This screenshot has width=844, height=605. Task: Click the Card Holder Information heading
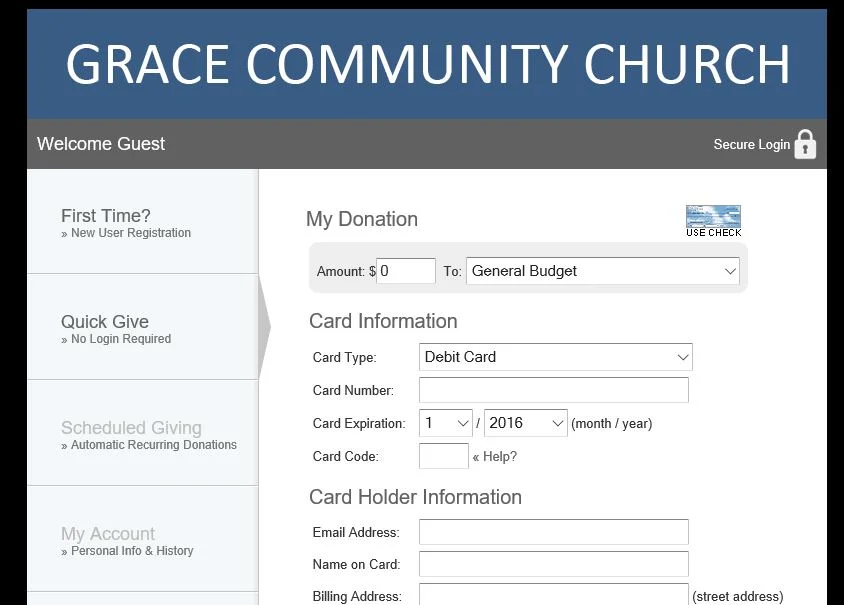tap(416, 497)
